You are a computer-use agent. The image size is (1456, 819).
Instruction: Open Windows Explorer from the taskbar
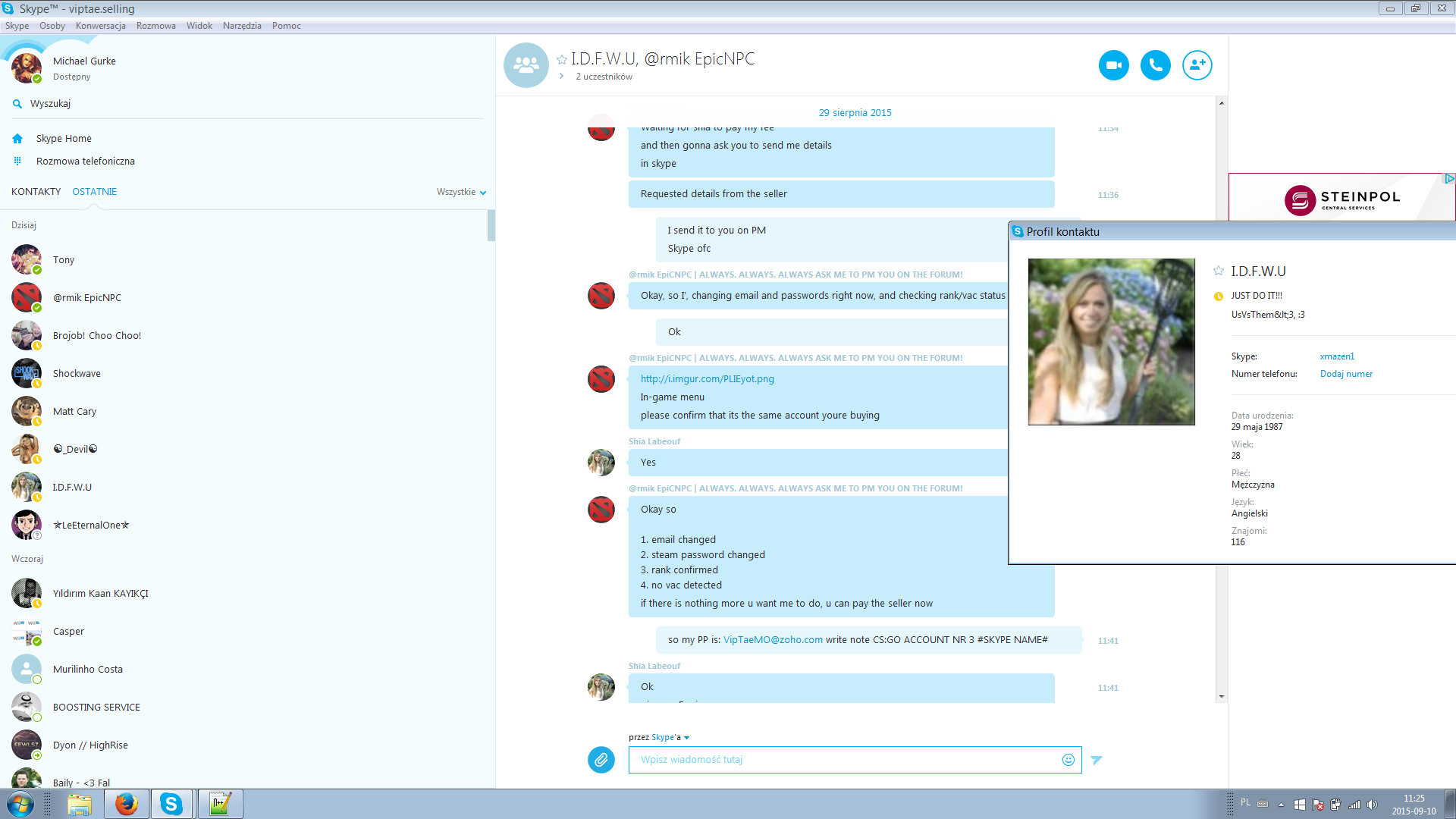click(80, 804)
